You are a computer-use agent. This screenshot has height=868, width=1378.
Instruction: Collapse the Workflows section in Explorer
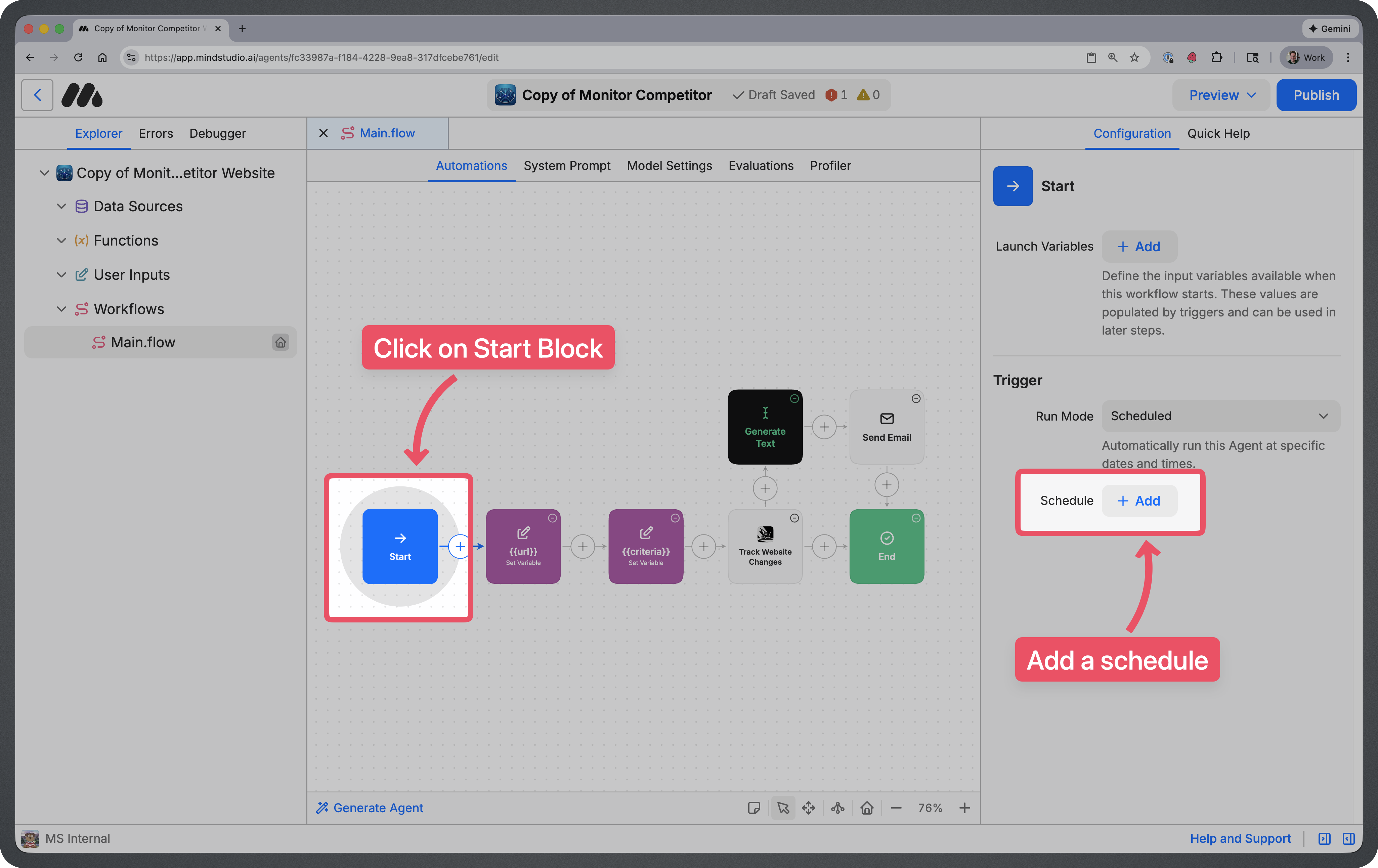pos(61,309)
